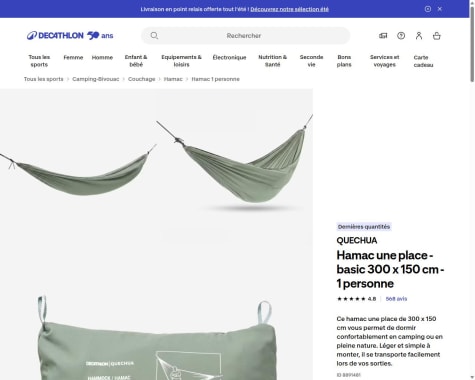View the flat hamac product image
475x380 pixels.
tap(78, 167)
